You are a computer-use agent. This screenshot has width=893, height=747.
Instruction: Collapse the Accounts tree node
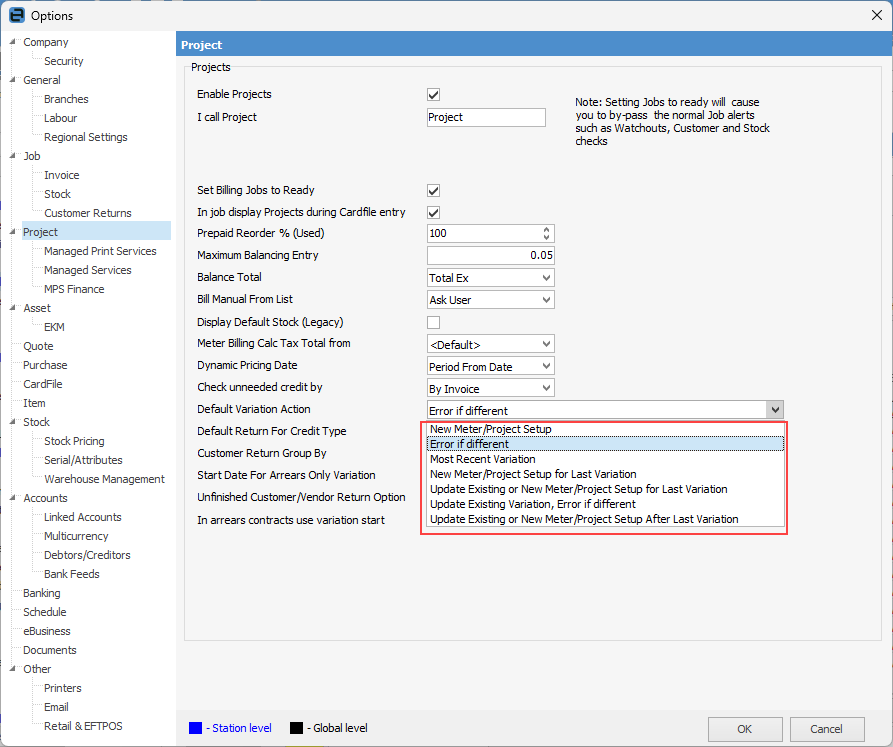[x=13, y=498]
